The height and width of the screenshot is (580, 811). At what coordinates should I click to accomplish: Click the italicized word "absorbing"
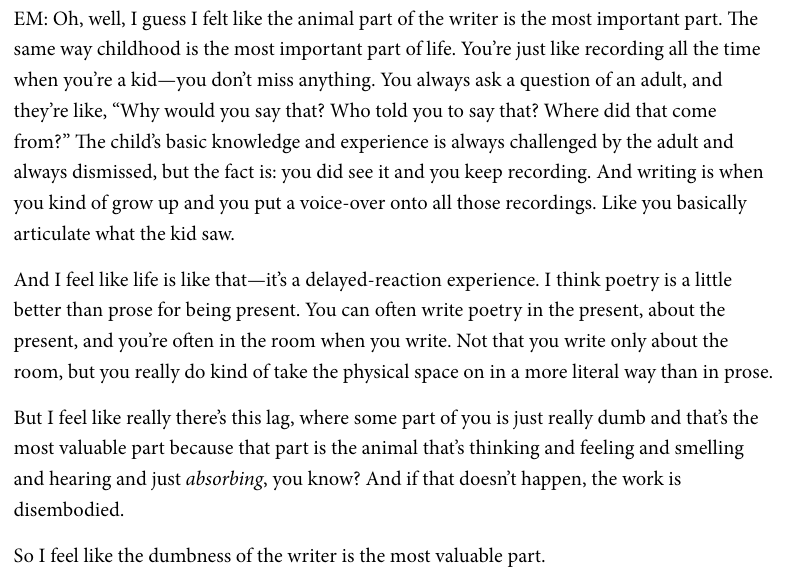pos(224,479)
